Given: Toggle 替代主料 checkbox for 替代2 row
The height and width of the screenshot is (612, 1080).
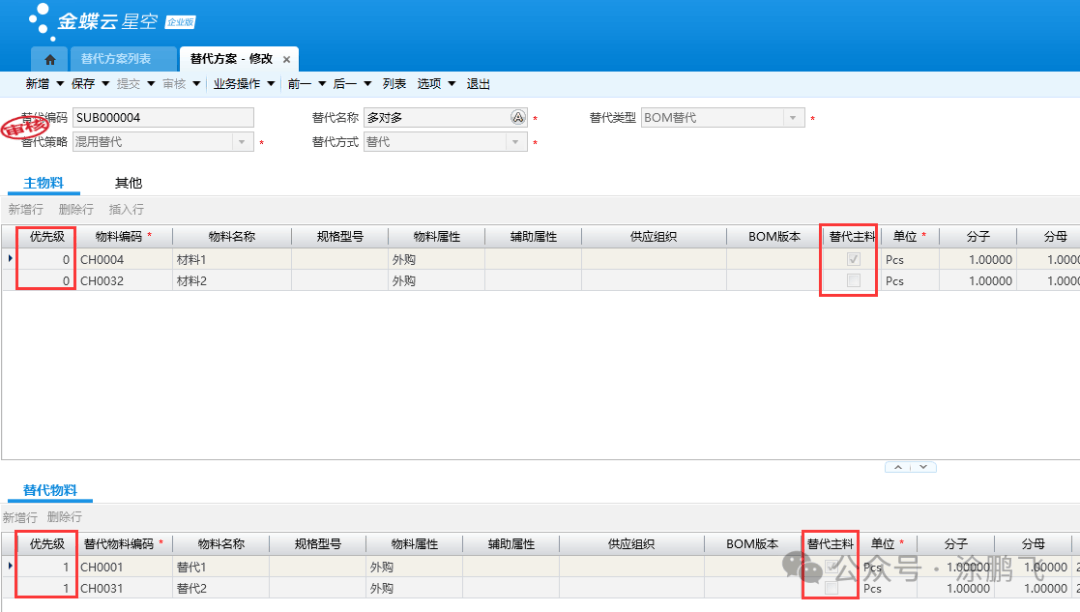Looking at the screenshot, I should click(831, 589).
